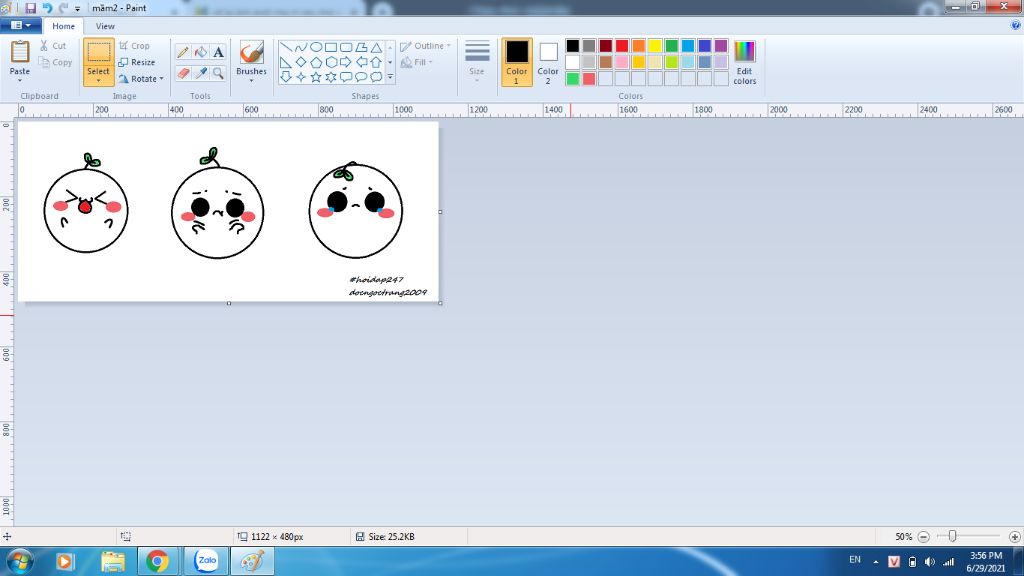The image size is (1024, 576).
Task: Set Color 2 as active color
Action: pos(548,62)
